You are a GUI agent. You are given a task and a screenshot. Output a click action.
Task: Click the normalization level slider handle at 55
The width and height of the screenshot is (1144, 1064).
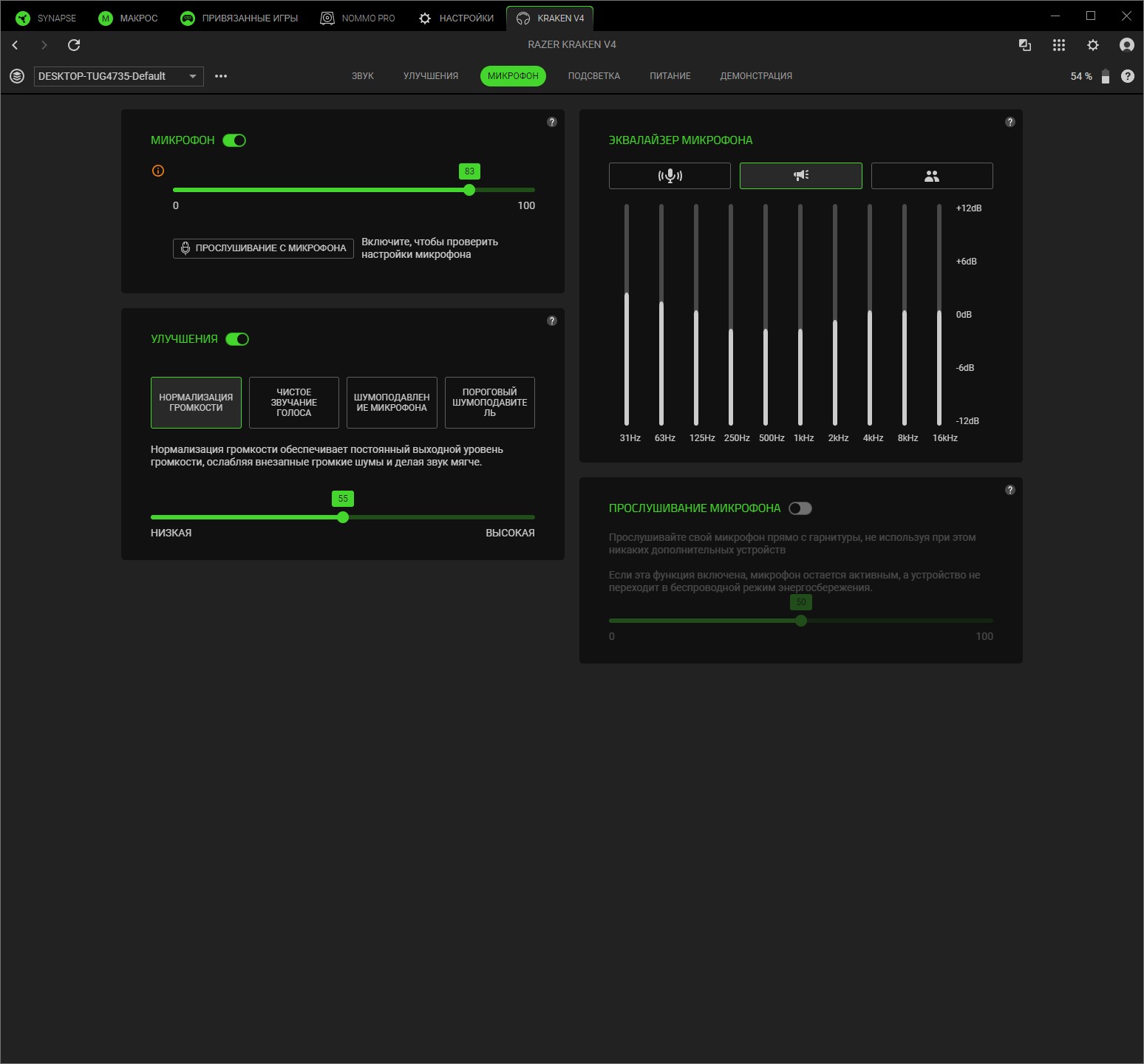coord(343,517)
